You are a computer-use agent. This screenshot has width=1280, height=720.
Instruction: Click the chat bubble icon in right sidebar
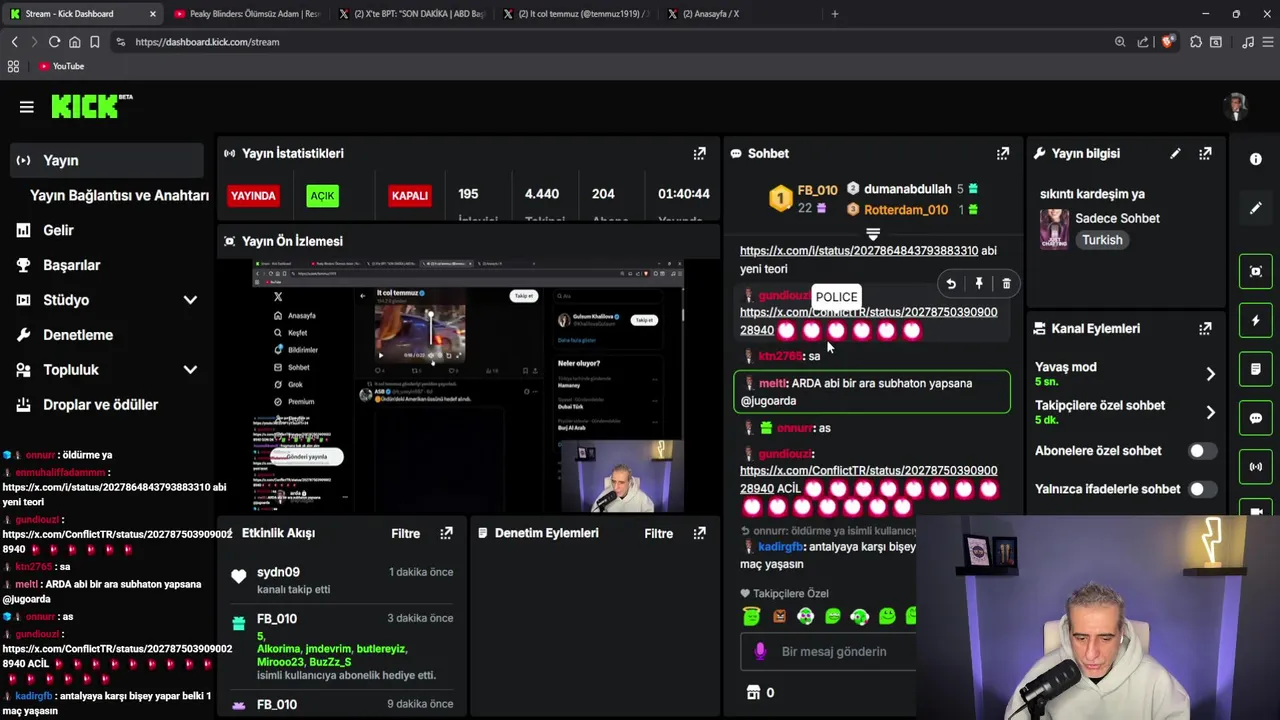click(1256, 418)
